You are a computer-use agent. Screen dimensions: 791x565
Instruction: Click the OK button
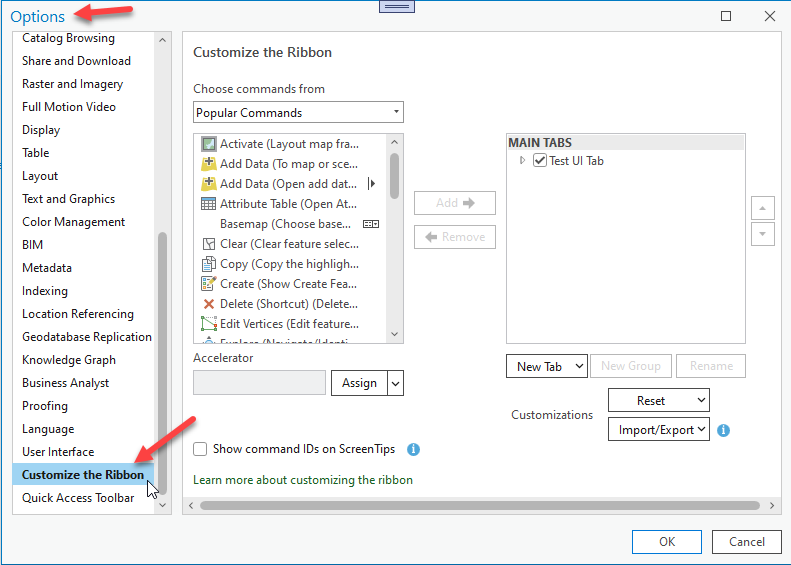pyautogui.click(x=666, y=542)
